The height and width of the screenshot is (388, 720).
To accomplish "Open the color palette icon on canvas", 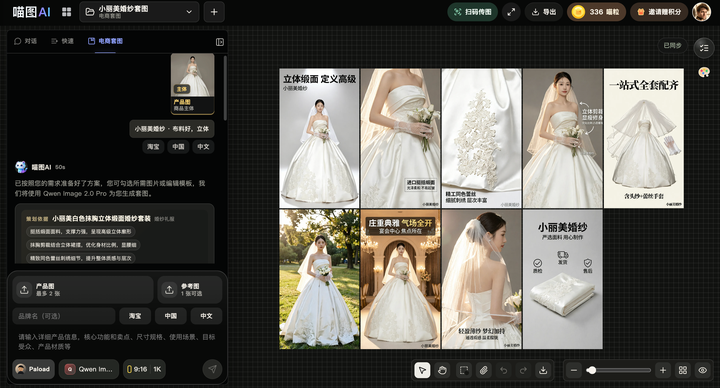I will [704, 72].
